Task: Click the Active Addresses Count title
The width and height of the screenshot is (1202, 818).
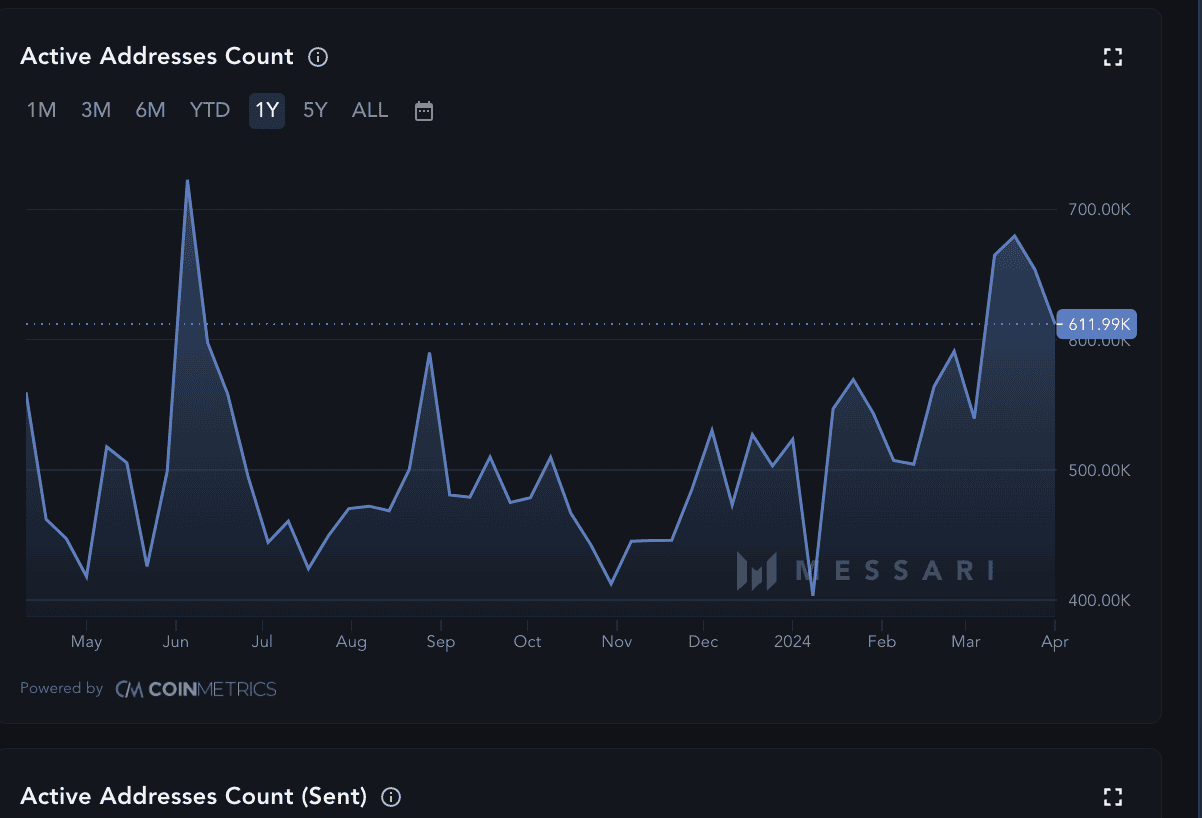Action: click(x=157, y=57)
